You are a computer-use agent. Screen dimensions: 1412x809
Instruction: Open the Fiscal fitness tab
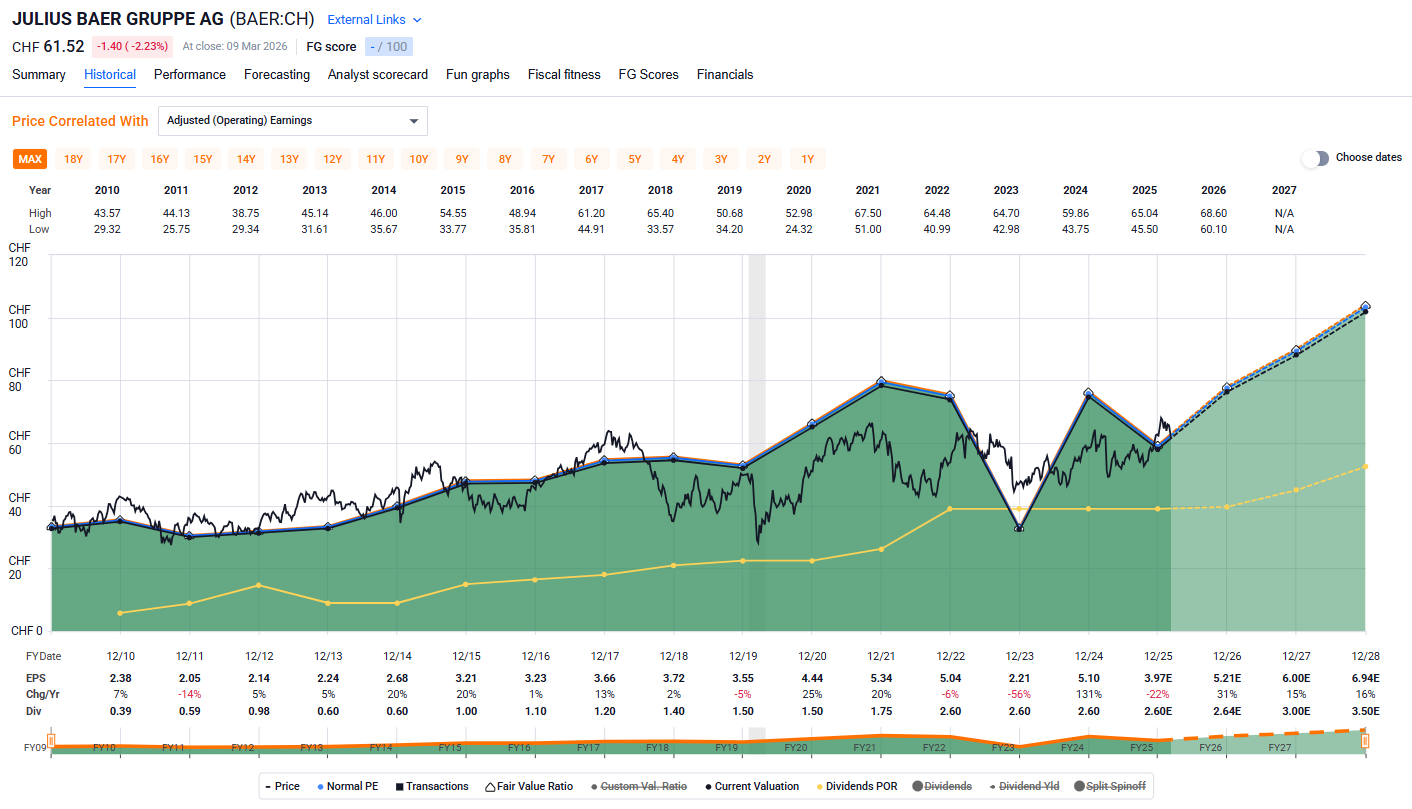(x=564, y=75)
